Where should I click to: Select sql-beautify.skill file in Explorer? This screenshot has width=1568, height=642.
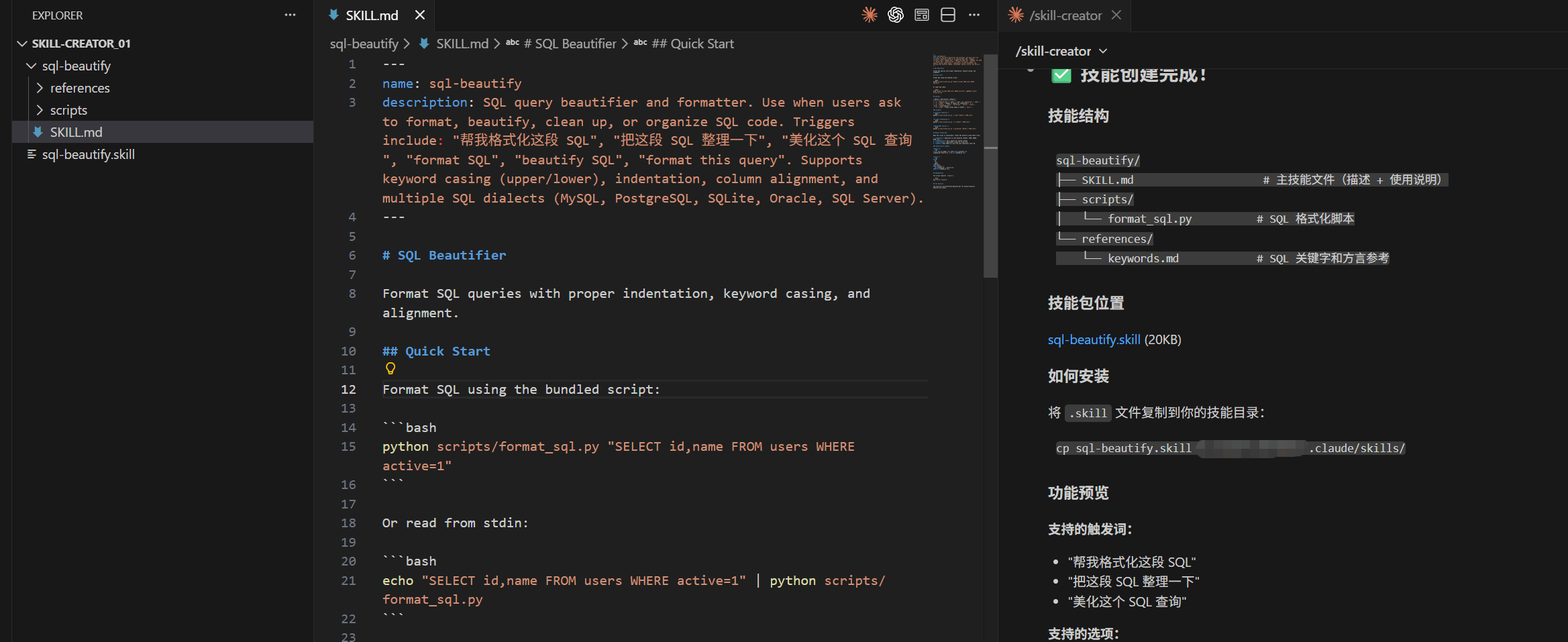88,154
